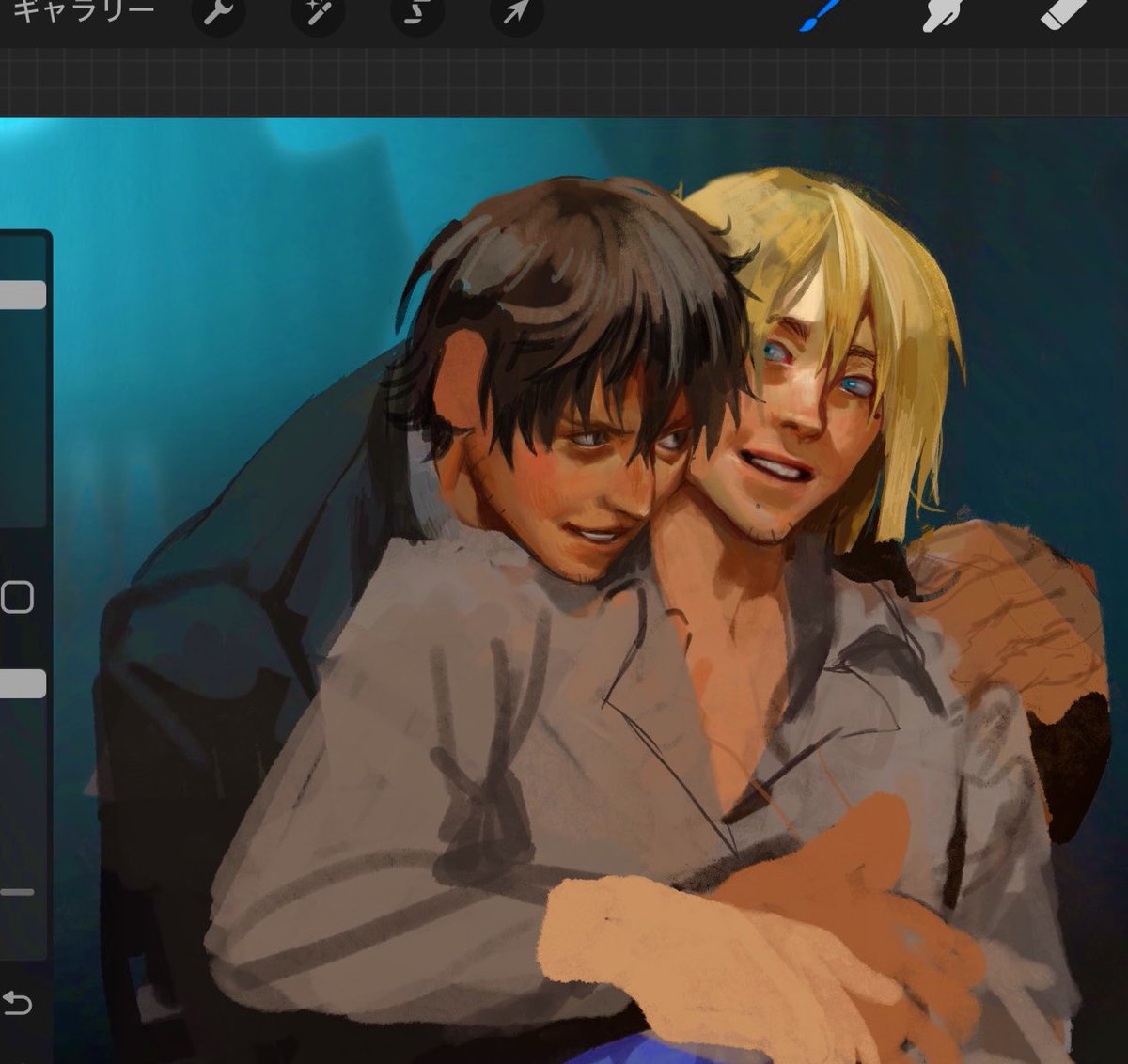1128x1064 pixels.
Task: Undo the last stroke with arrow
Action: (17, 1003)
